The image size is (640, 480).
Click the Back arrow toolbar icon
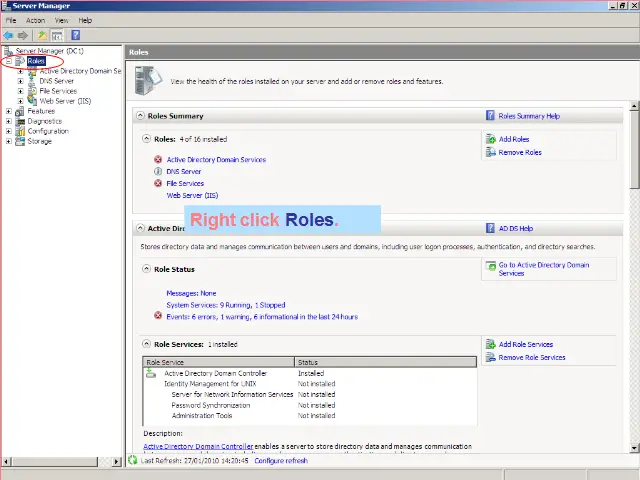click(9, 35)
